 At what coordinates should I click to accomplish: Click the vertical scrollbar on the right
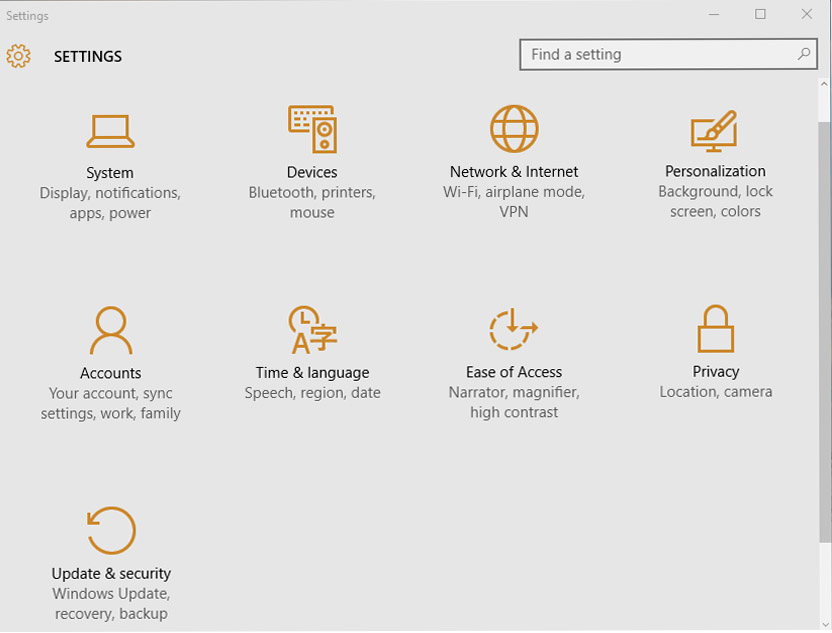[825, 330]
